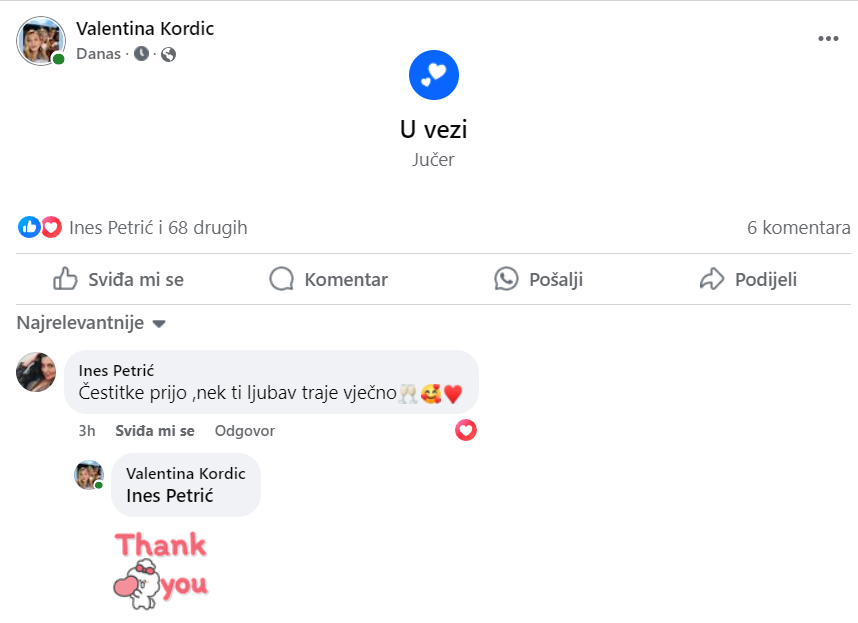
Task: Open the list of 6 komentara
Action: pos(798,226)
